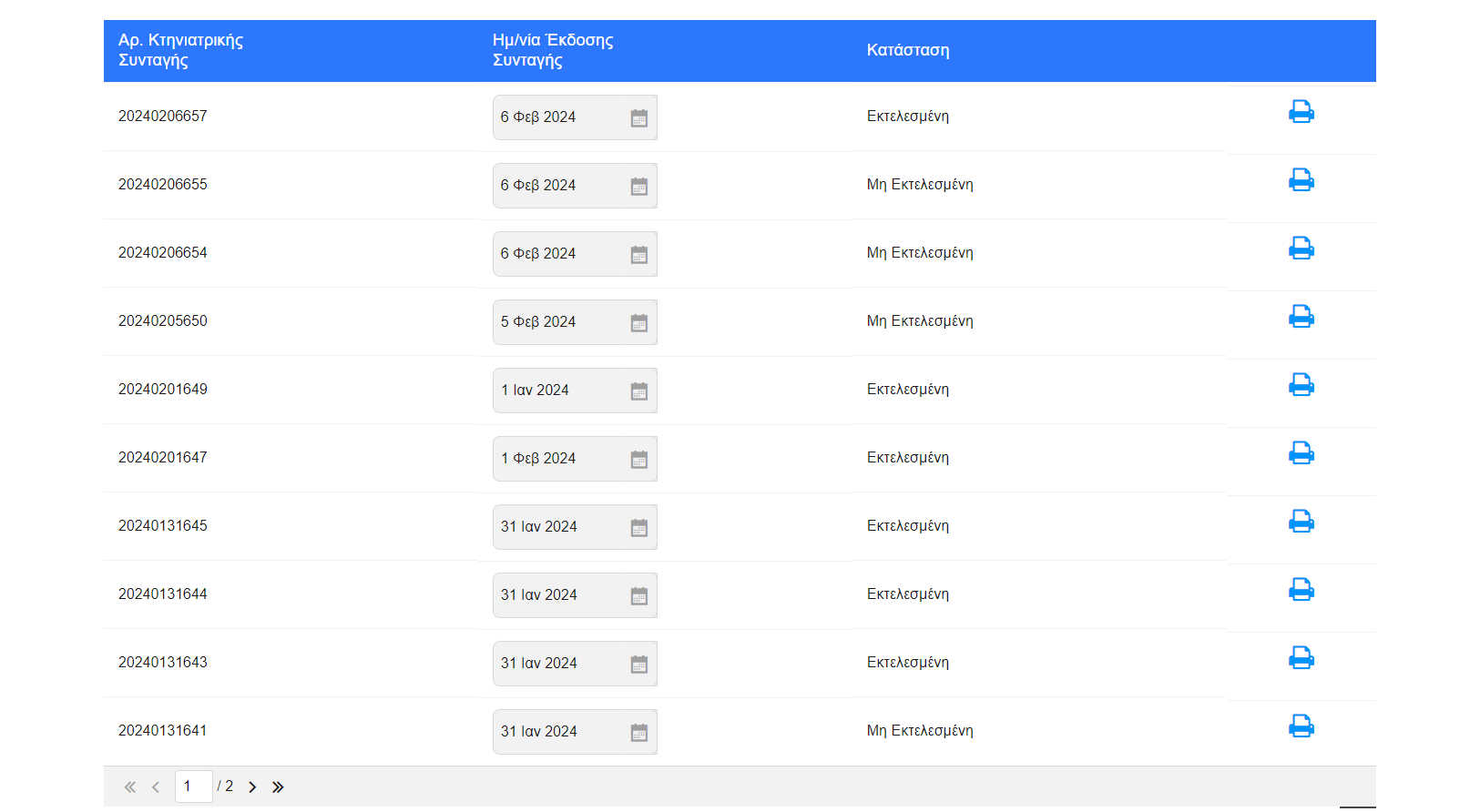
Task: Select prescription number 20240131644
Action: point(163,594)
